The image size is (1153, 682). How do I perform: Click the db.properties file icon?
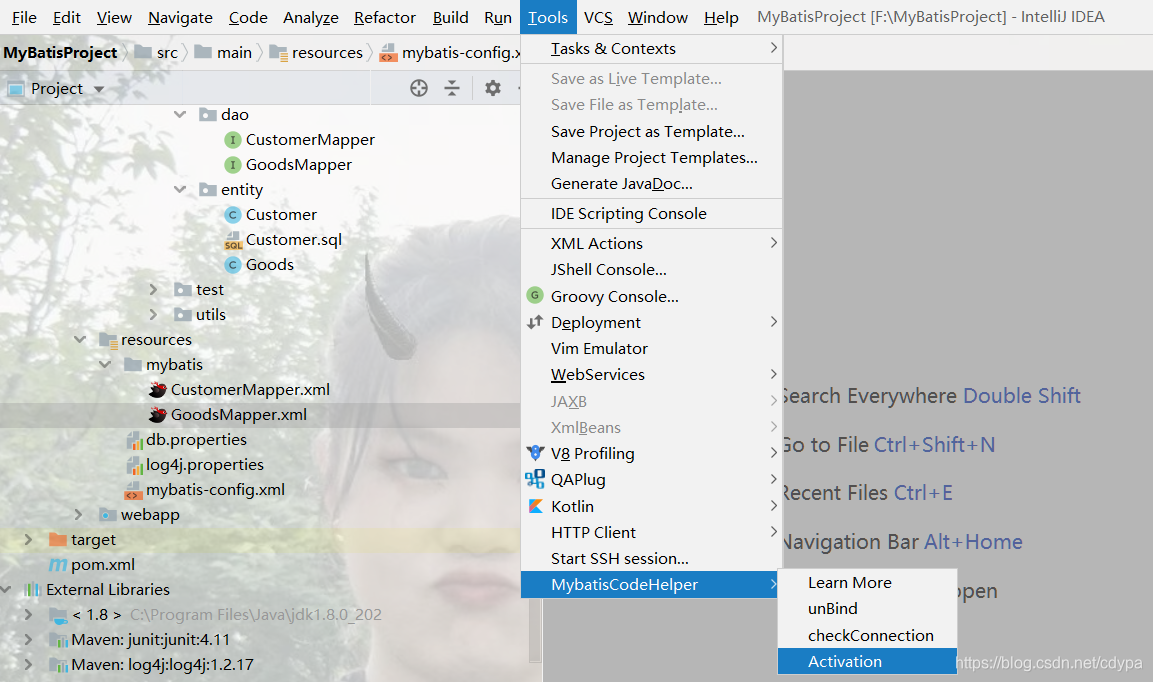135,441
